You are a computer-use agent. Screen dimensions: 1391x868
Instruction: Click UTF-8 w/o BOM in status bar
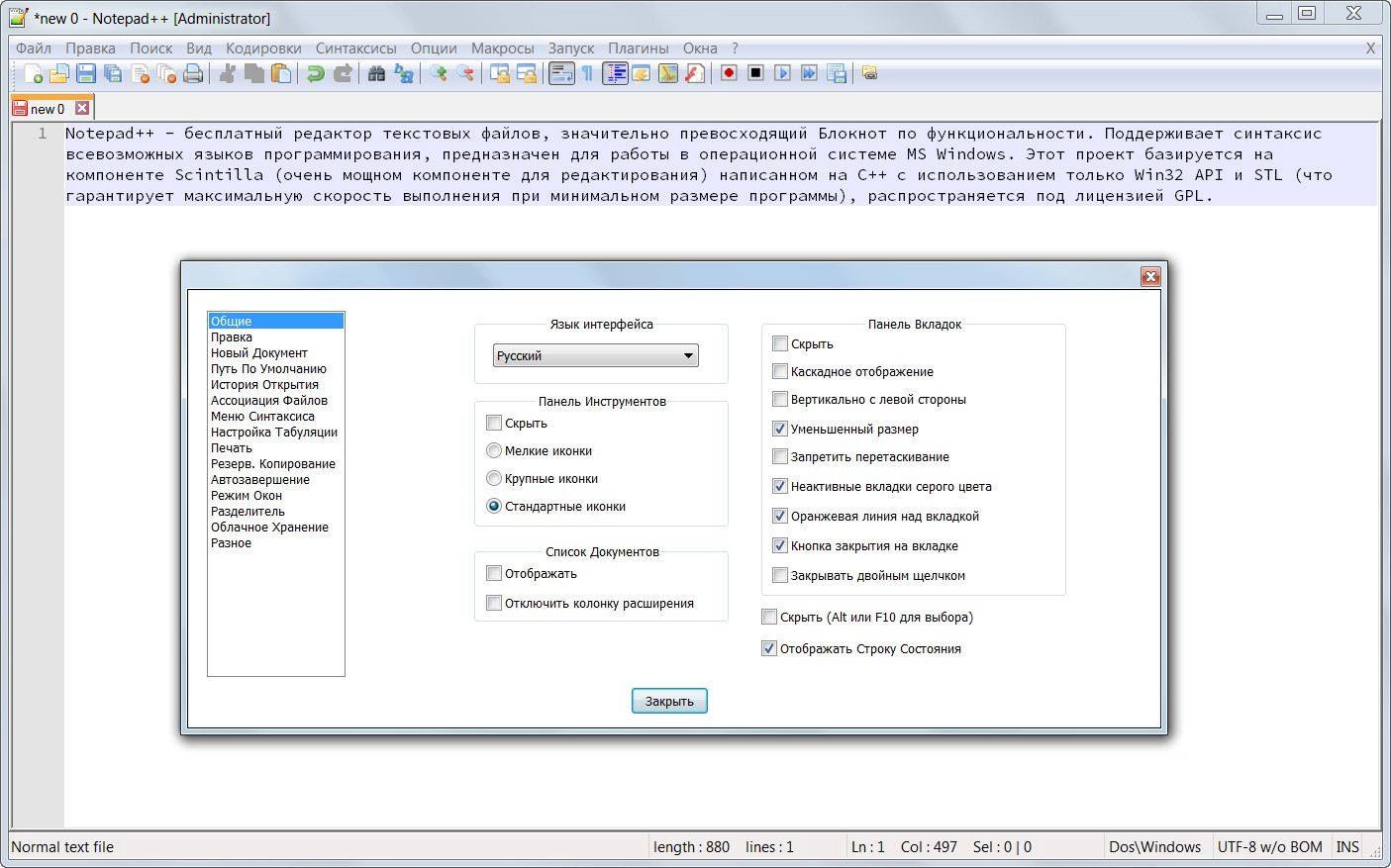[x=1270, y=846]
